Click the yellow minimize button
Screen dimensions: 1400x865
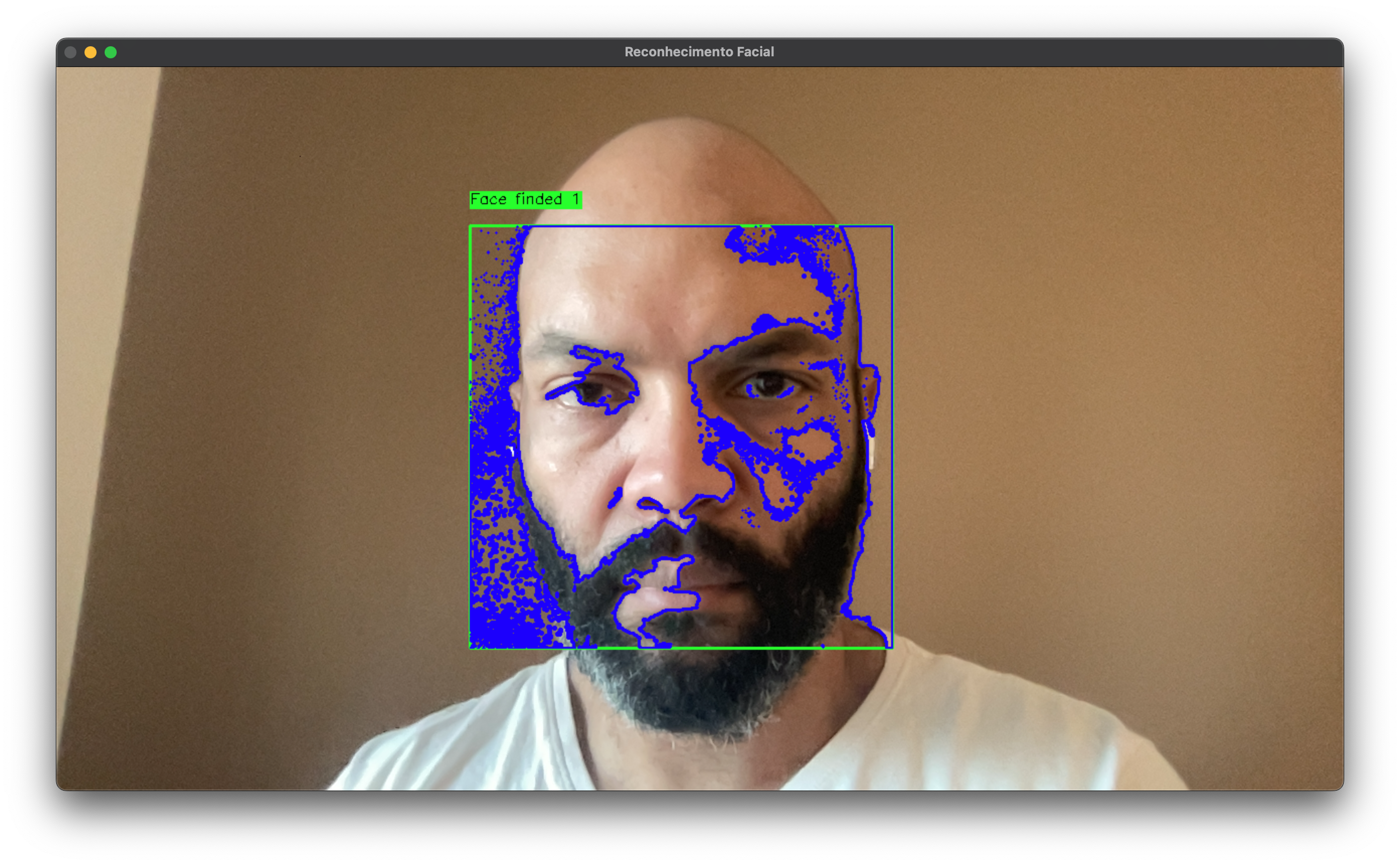[91, 52]
